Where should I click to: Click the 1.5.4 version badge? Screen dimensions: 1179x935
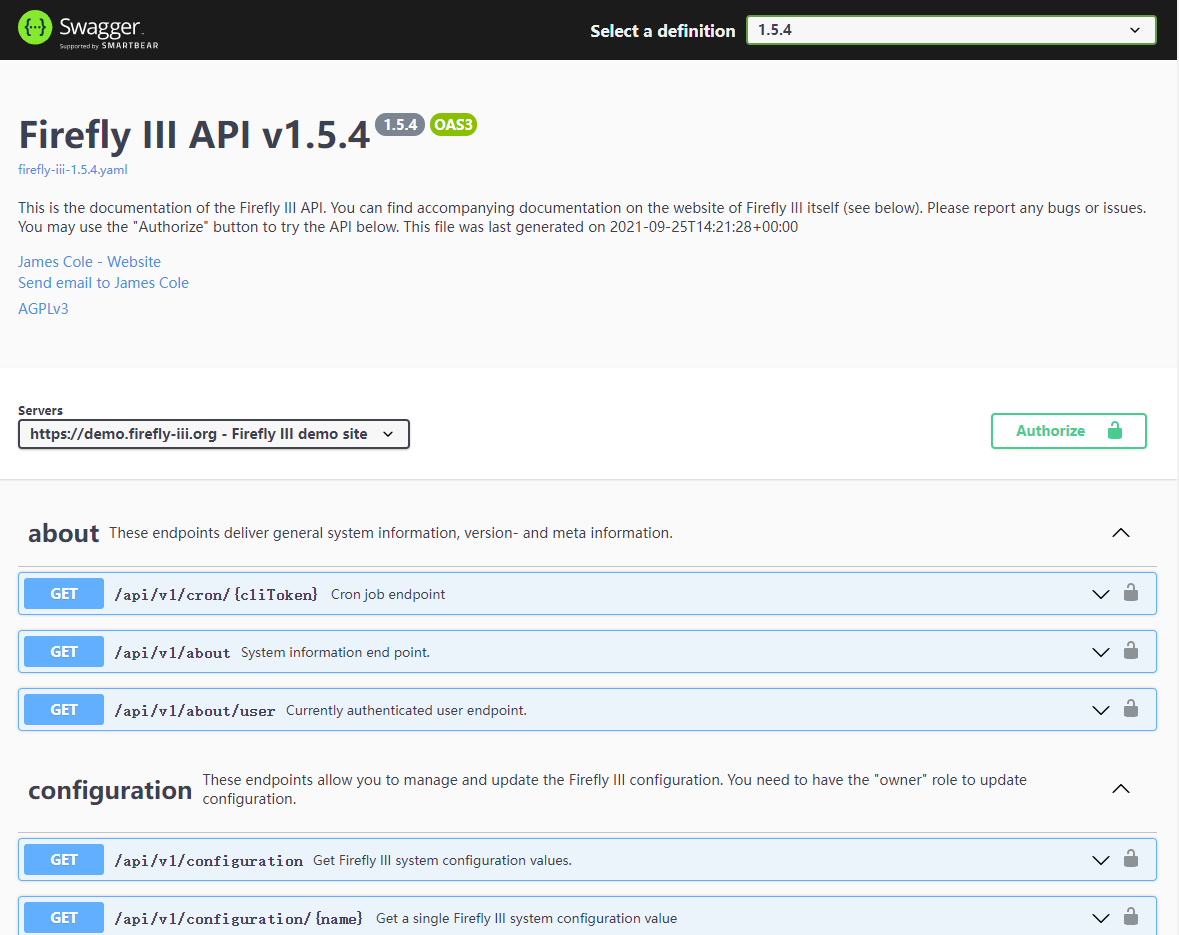(x=399, y=125)
